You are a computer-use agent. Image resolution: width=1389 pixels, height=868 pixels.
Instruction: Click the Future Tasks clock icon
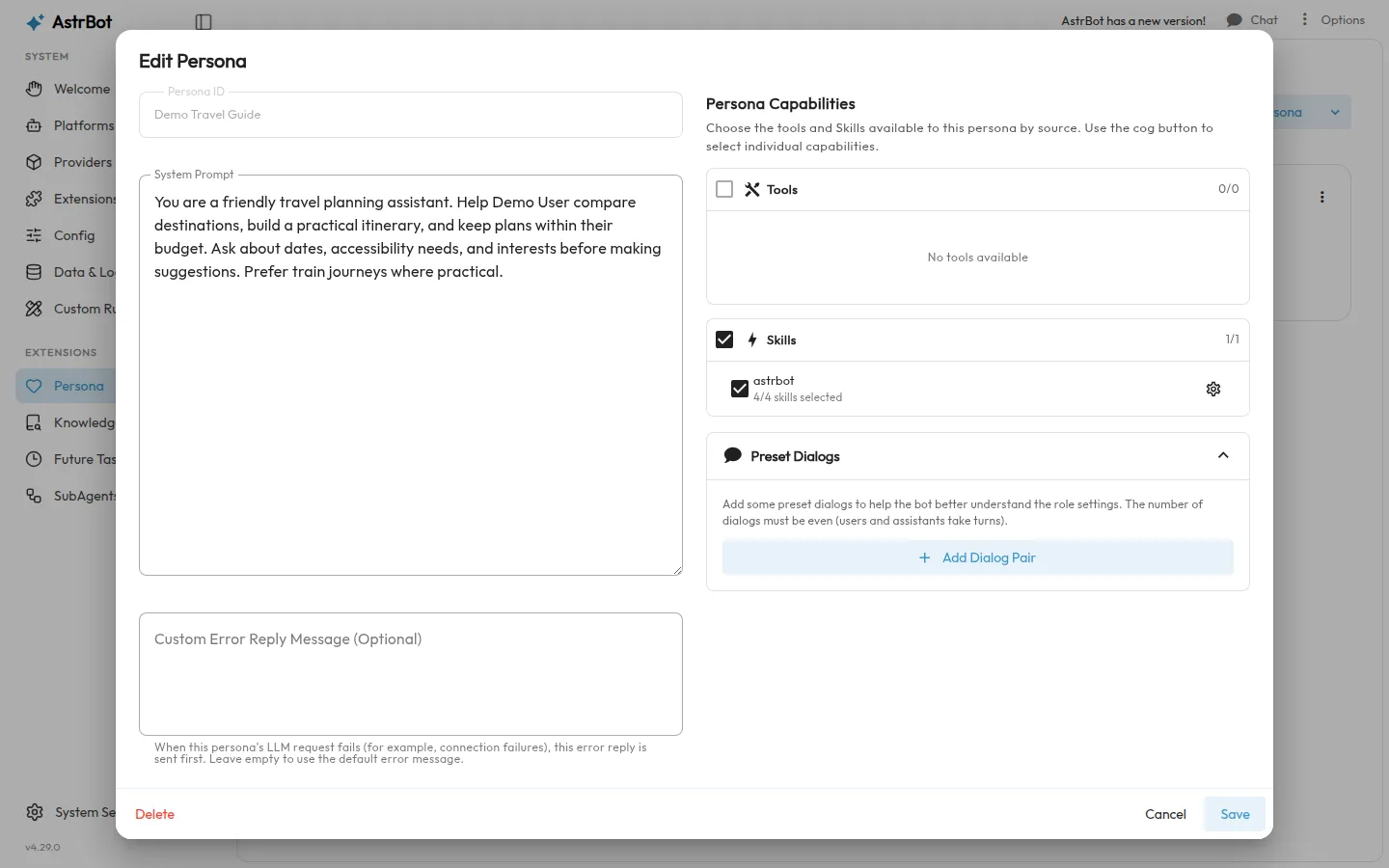[34, 459]
